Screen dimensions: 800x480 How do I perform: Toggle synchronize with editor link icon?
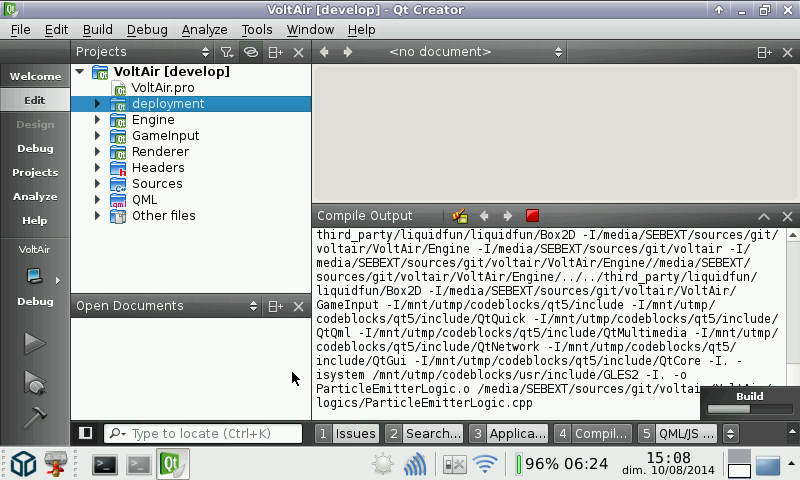click(251, 52)
